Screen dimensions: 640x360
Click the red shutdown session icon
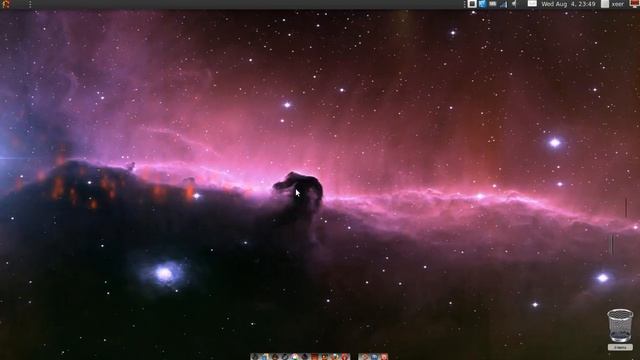635,4
